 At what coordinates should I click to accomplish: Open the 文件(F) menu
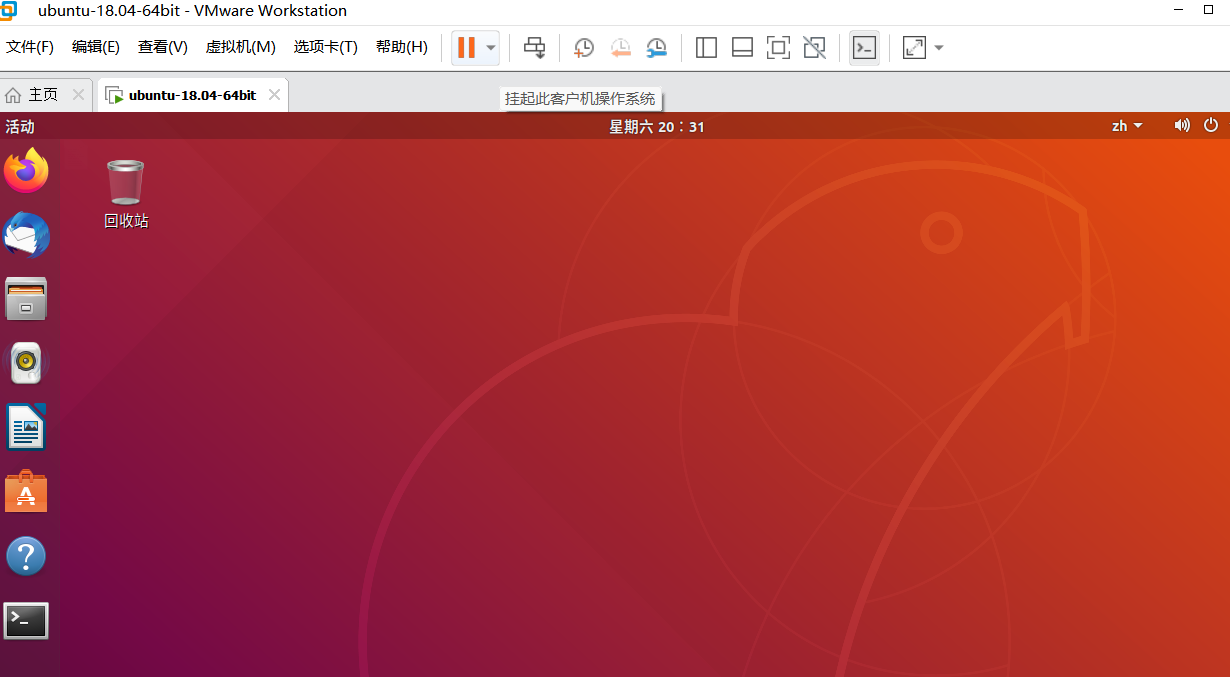coord(30,47)
